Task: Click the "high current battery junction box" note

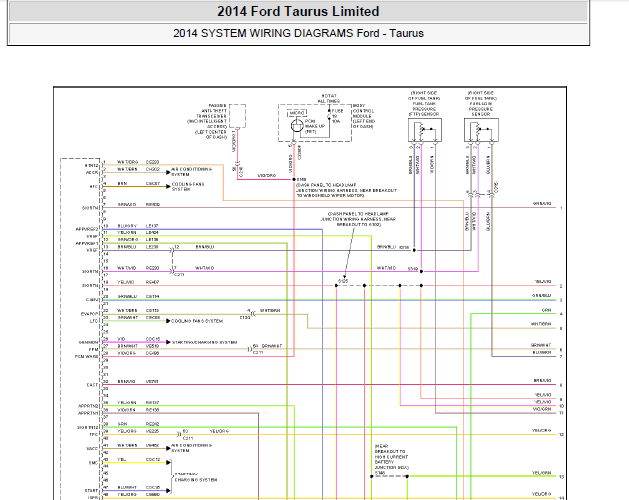Action: [x=392, y=459]
